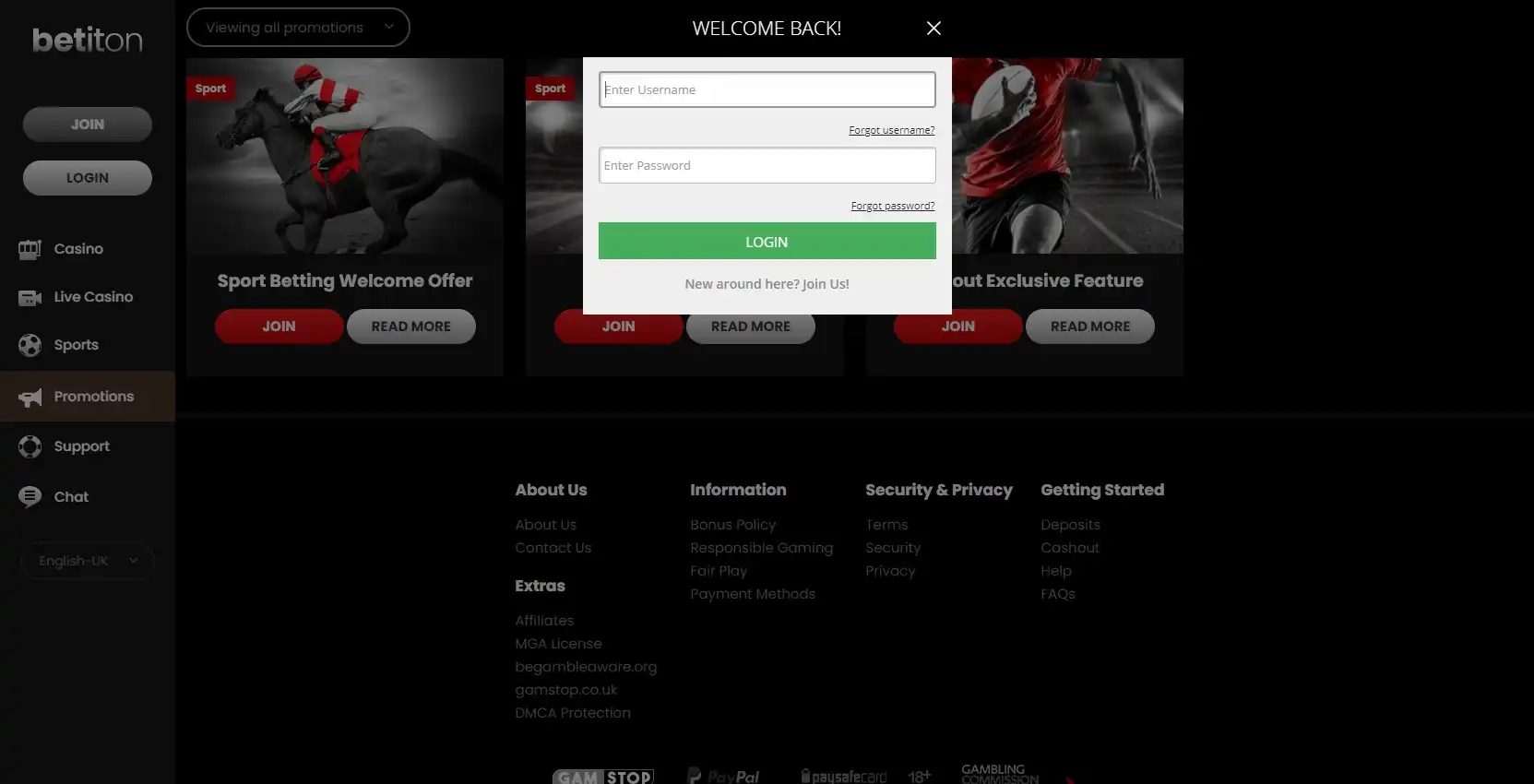
Task: Click the Gambling Commission logo
Action: pos(1000,774)
